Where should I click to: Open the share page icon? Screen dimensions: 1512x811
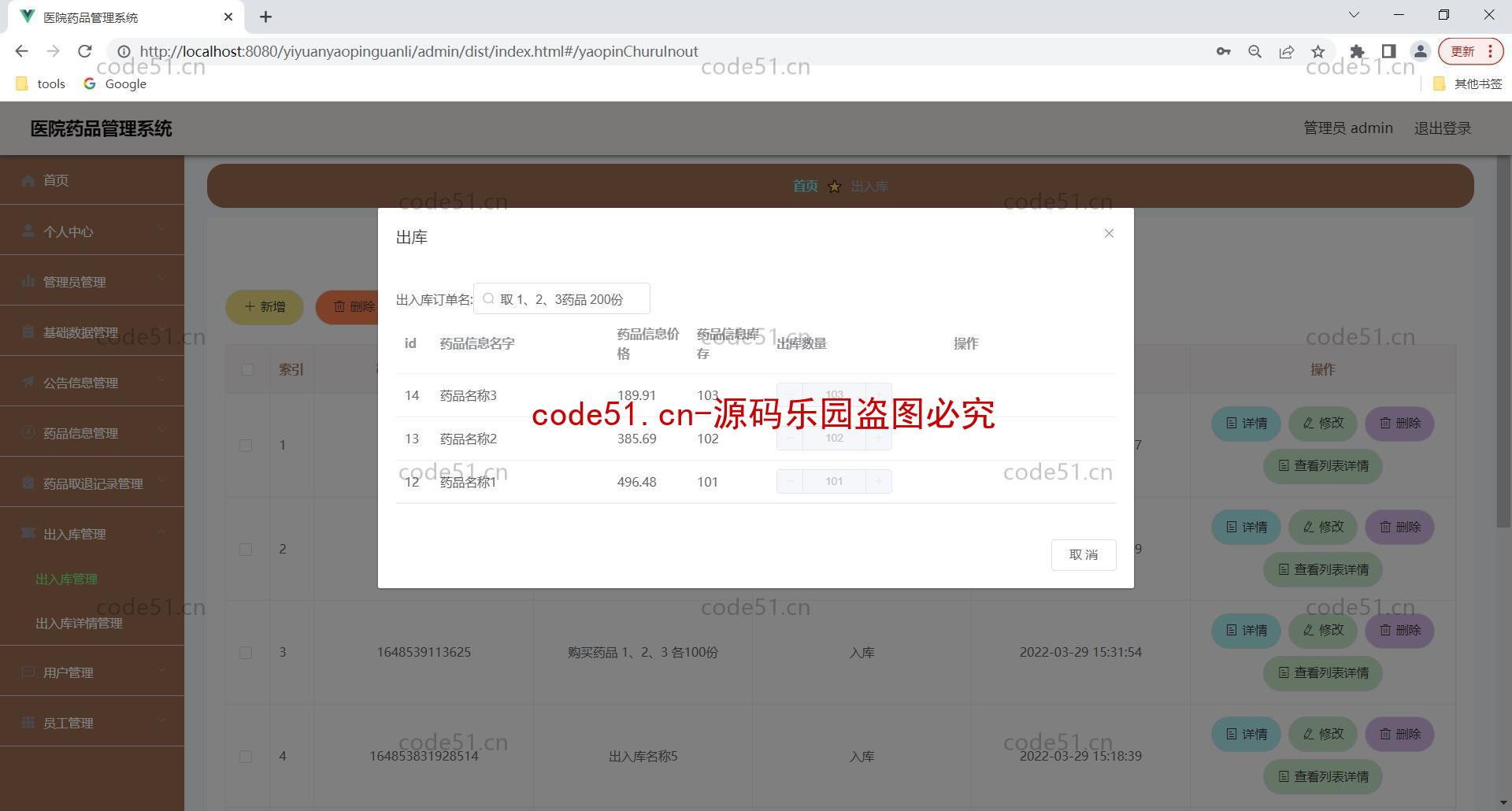click(x=1287, y=51)
